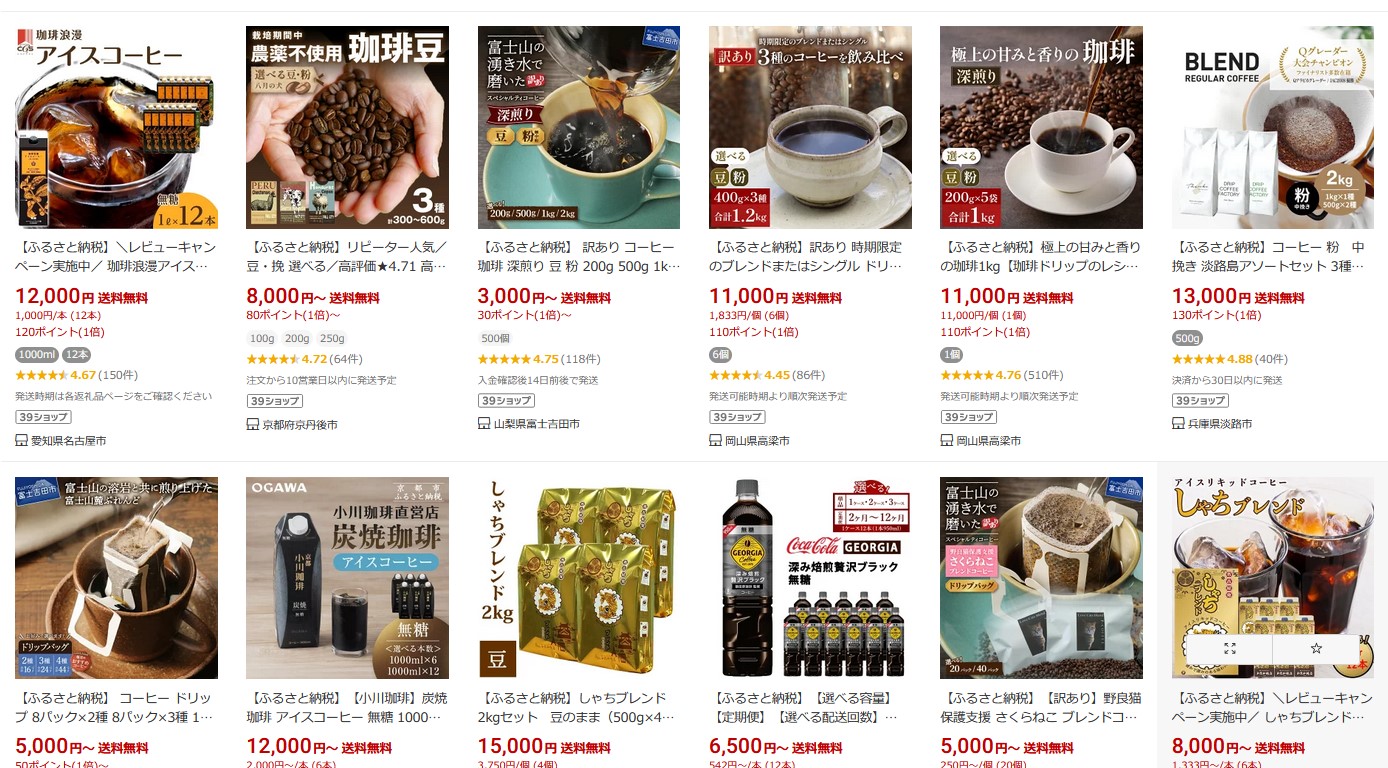Click the shop icon beside 兵庫県淡路市
This screenshot has height=768, width=1388.
[x=1178, y=424]
